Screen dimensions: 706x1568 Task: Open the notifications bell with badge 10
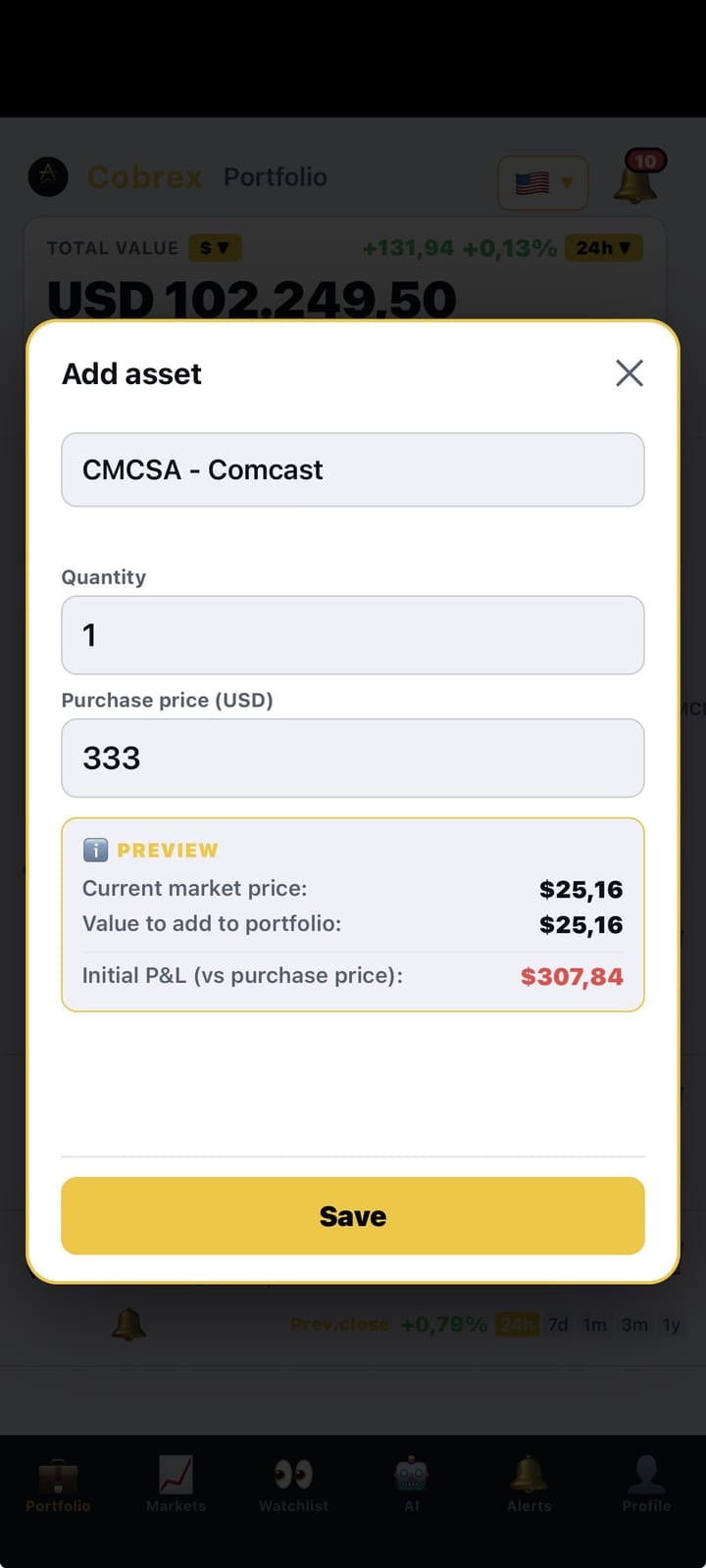637,176
